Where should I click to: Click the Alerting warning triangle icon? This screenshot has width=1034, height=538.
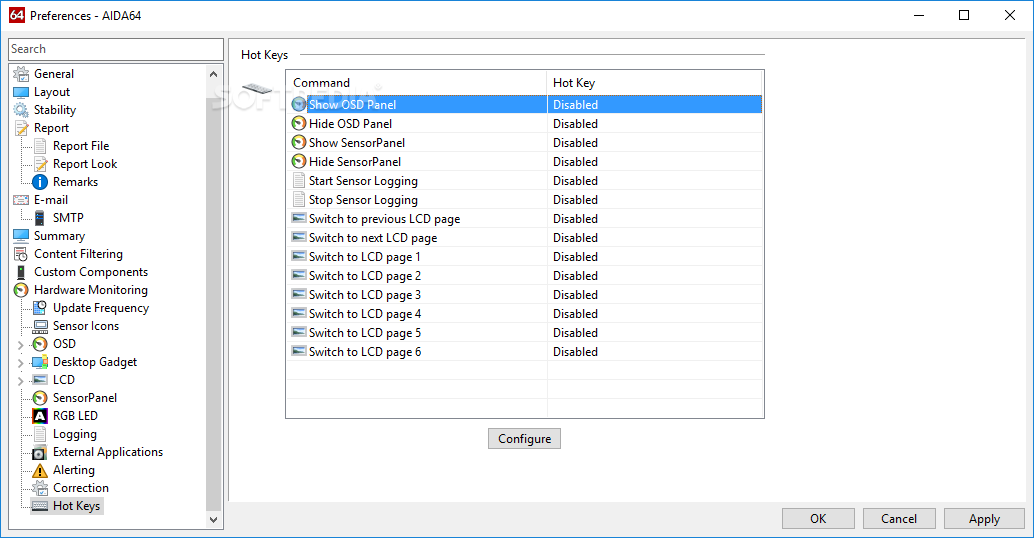coord(40,470)
